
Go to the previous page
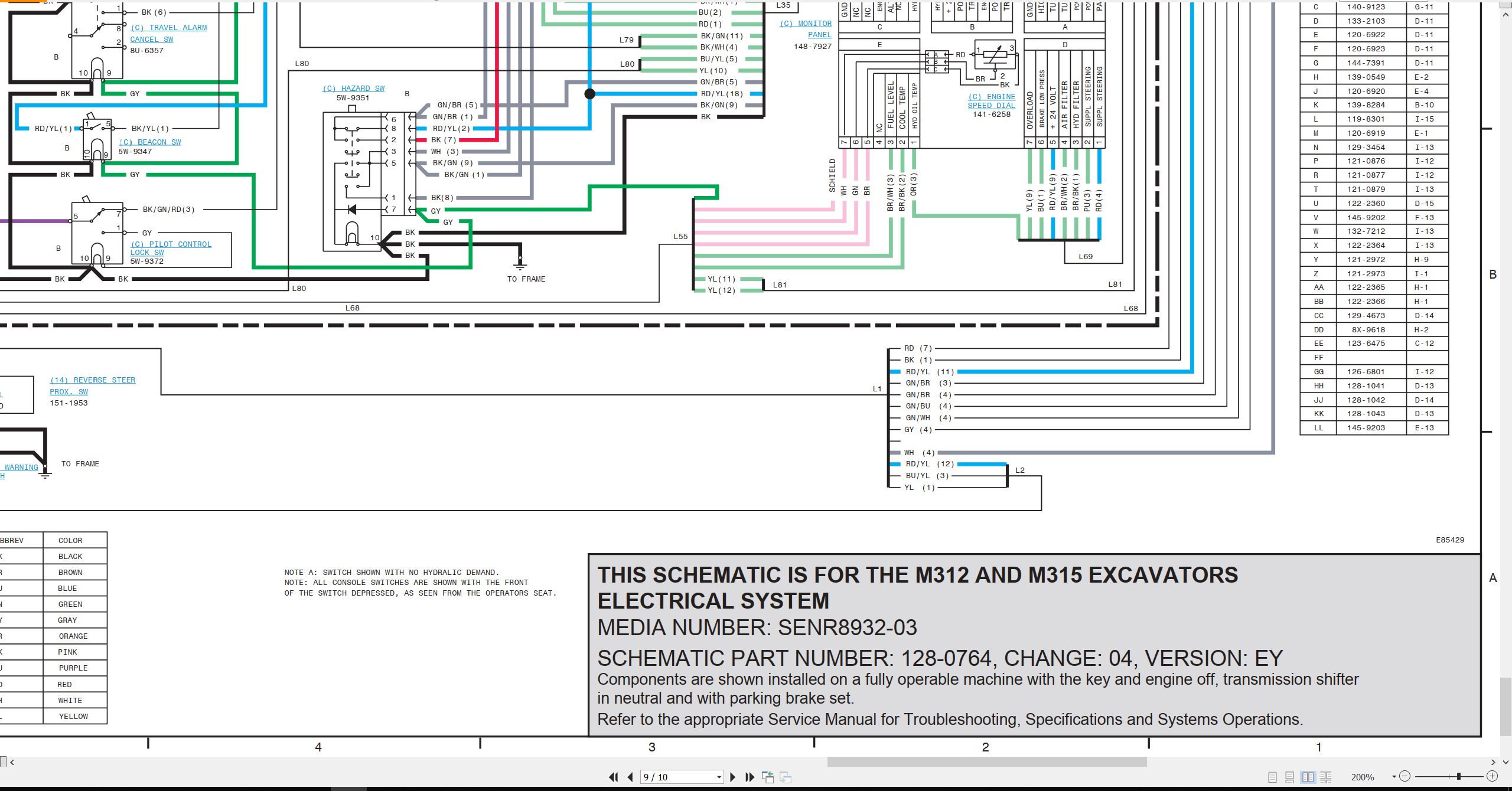(630, 777)
